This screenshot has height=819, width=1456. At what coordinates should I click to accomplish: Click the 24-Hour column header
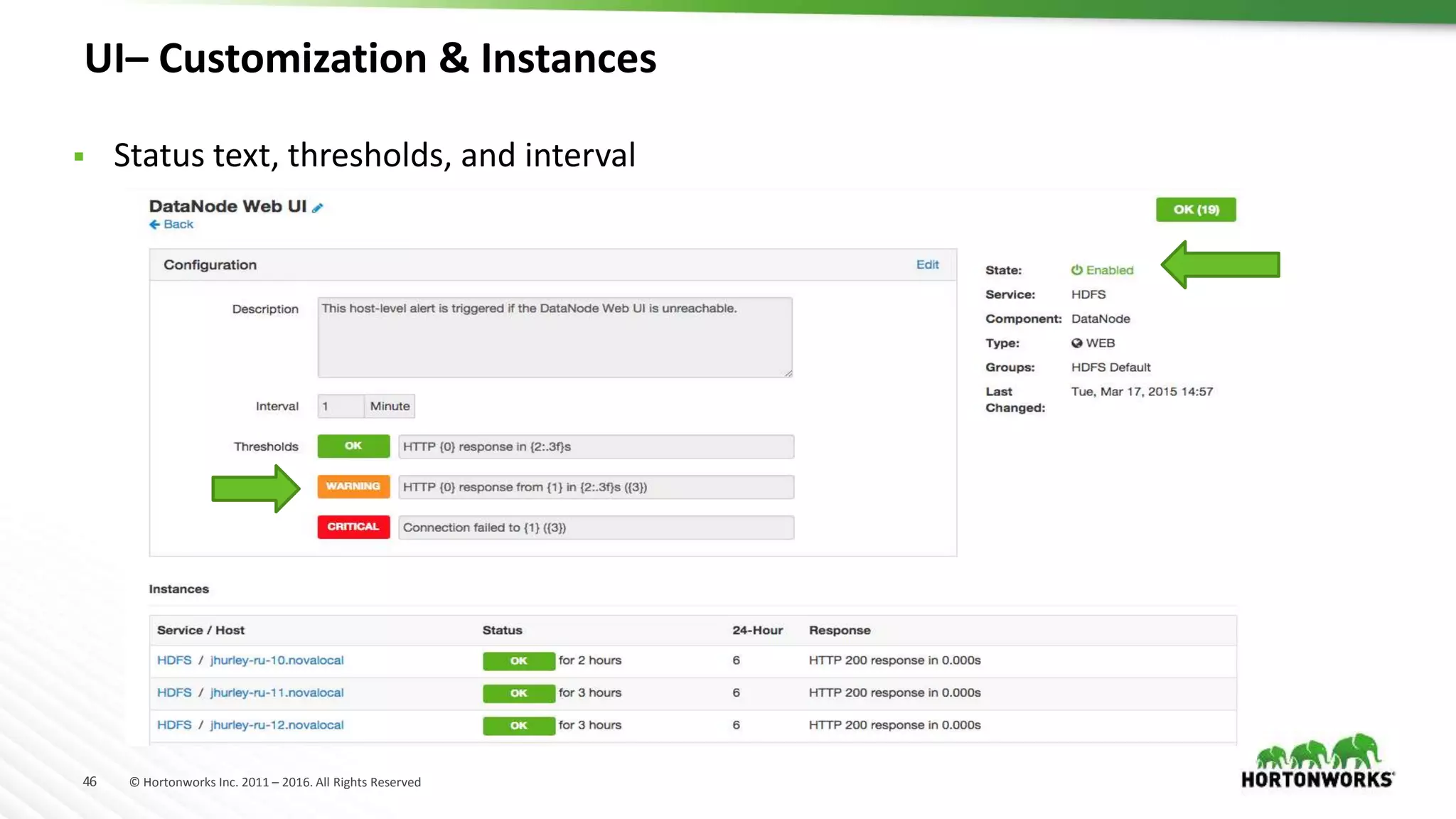[x=757, y=631]
